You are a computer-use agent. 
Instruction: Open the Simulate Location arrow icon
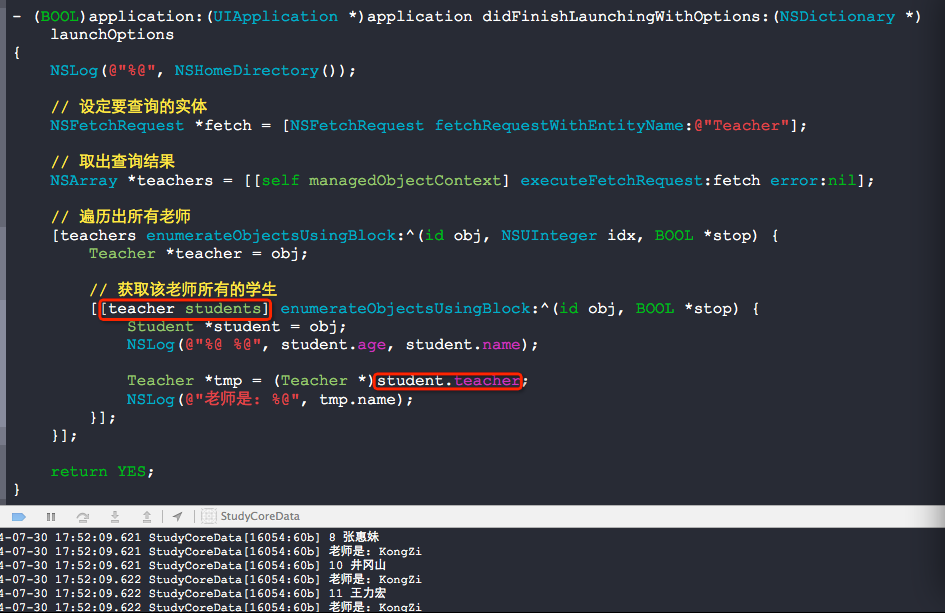pos(177,517)
